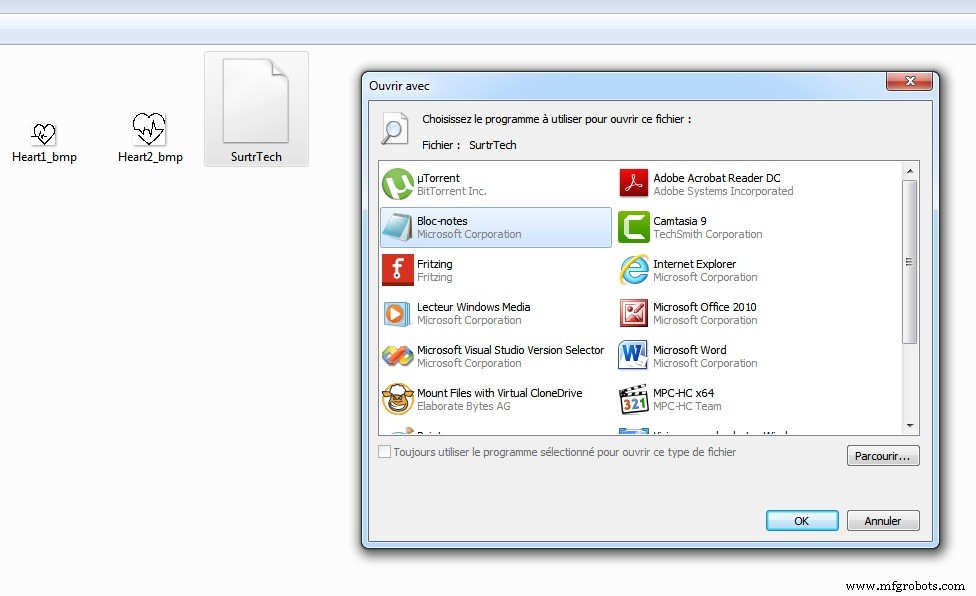976x596 pixels.
Task: Pick the Microsoft Office 2010 icon
Action: [634, 314]
